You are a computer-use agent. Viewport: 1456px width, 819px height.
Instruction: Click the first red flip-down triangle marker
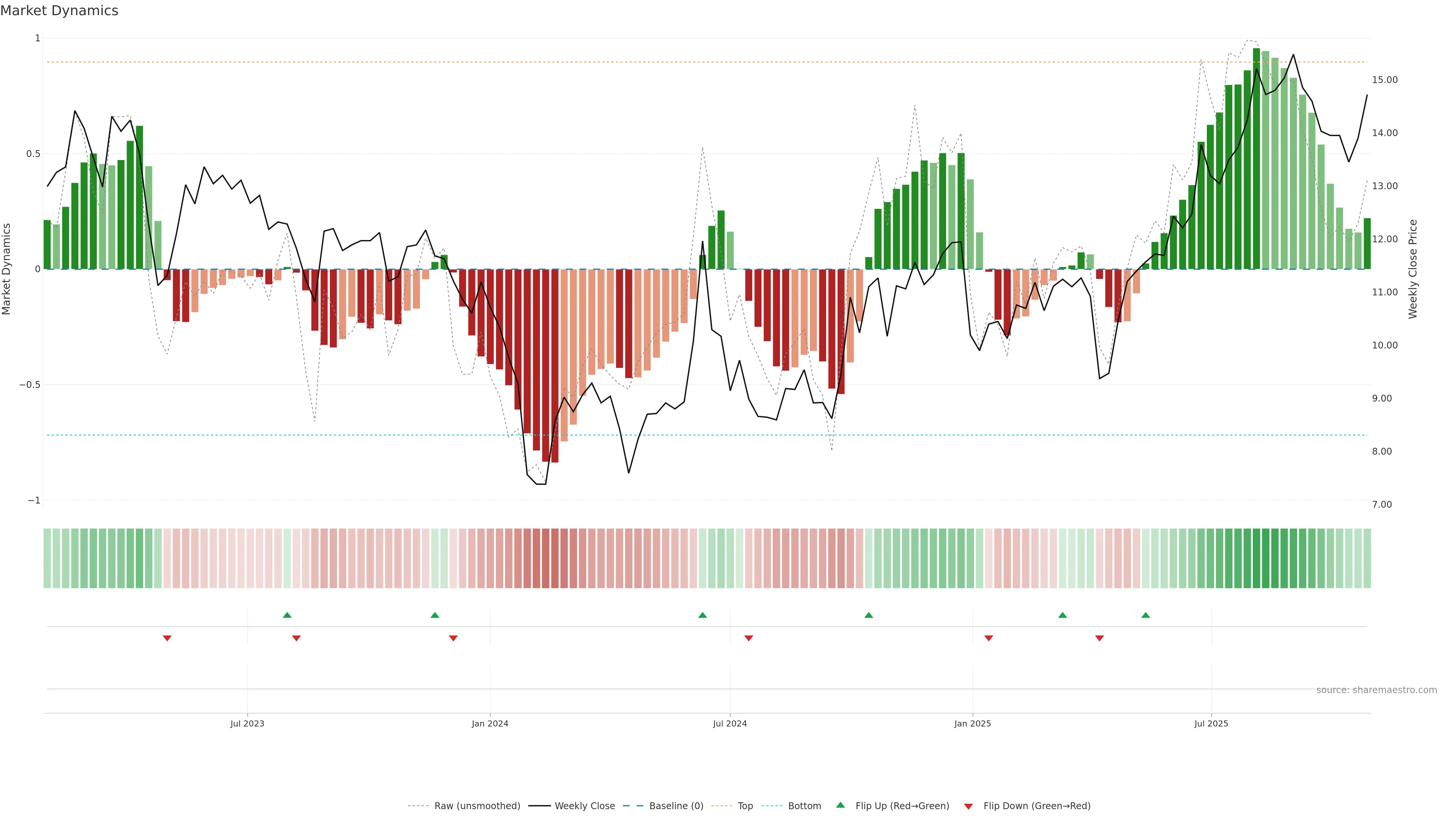click(167, 638)
